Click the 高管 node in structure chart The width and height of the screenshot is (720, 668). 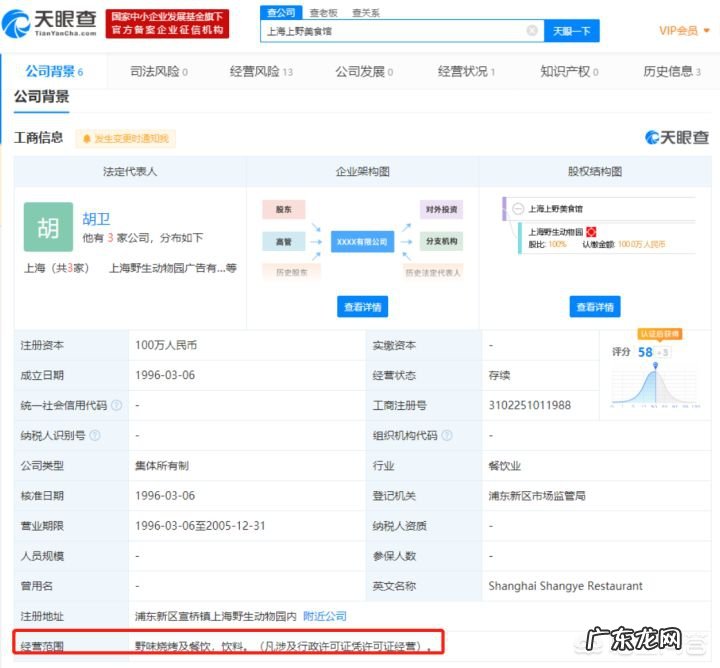[x=283, y=241]
